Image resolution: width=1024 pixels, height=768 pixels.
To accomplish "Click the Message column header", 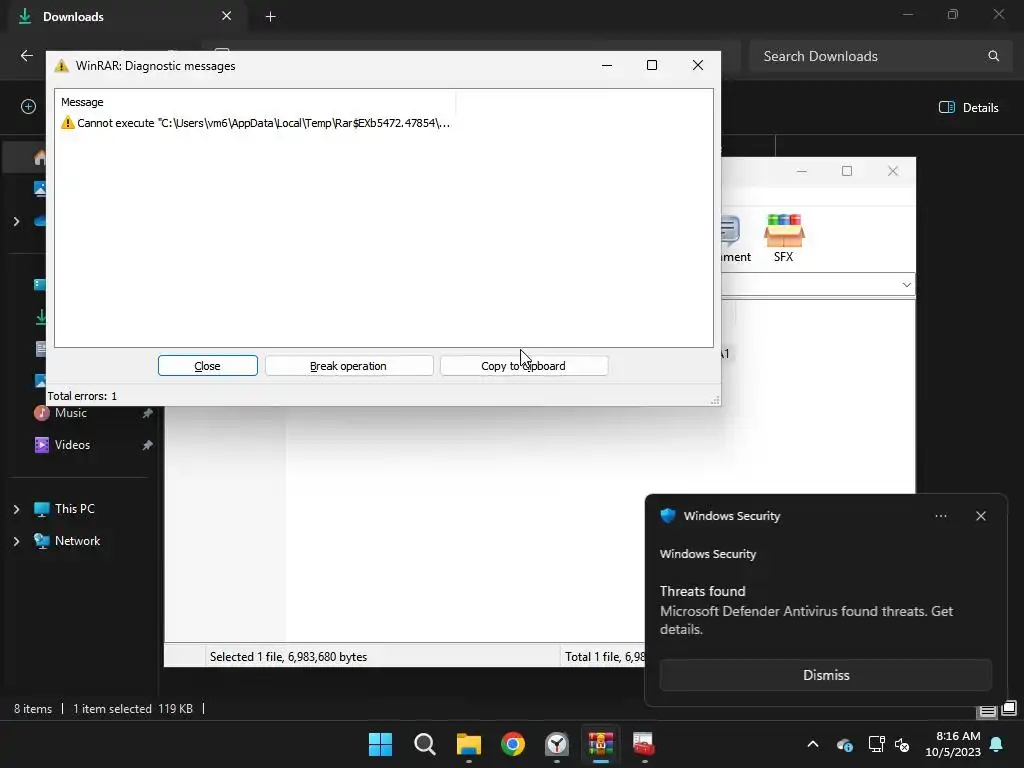I will click(82, 102).
